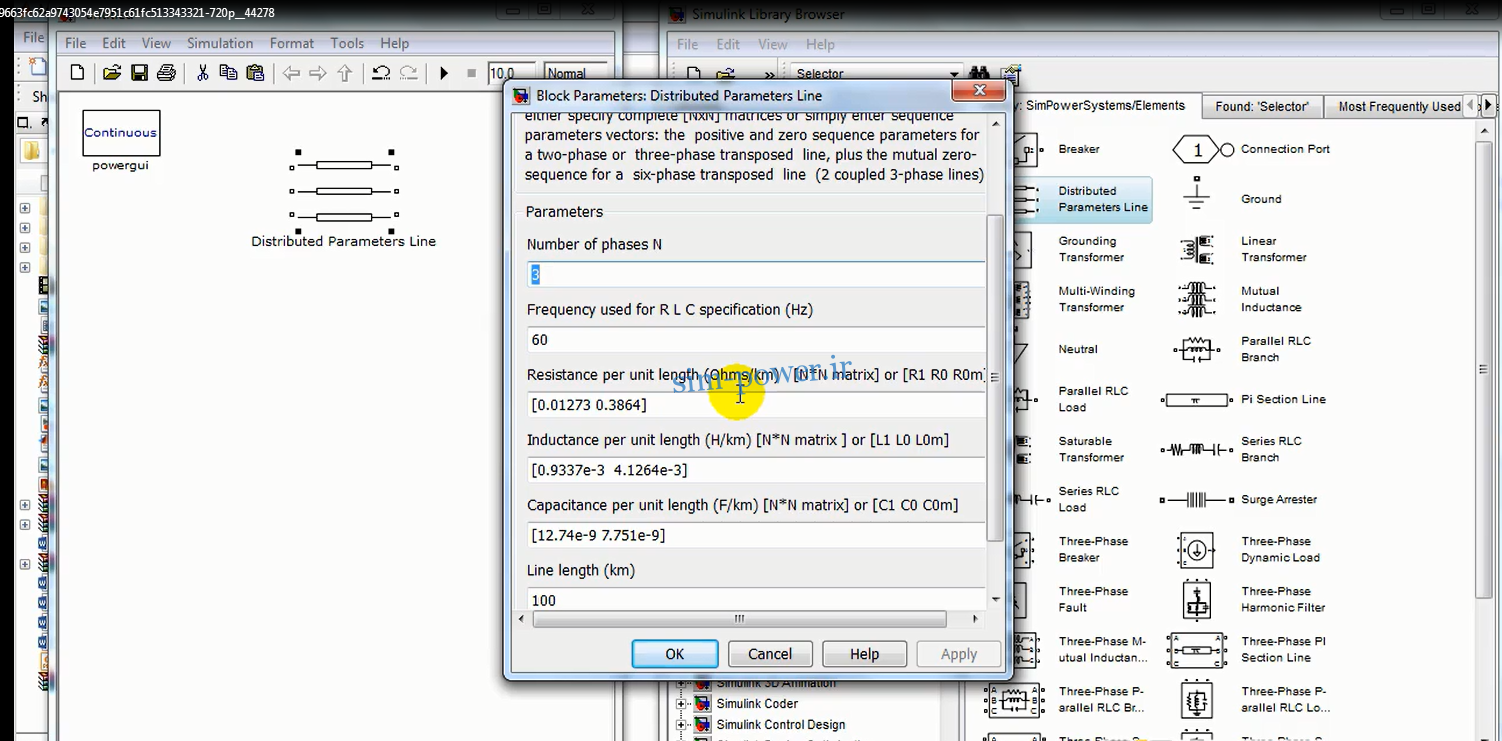This screenshot has height=741, width=1502.
Task: Click the Capacitance per unit length field
Action: 756,535
